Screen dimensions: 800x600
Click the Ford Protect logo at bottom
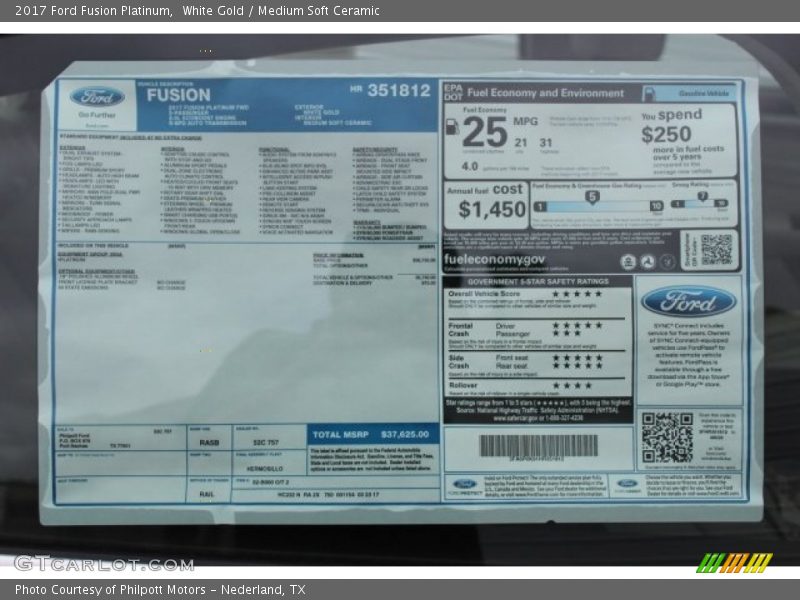(x=464, y=486)
